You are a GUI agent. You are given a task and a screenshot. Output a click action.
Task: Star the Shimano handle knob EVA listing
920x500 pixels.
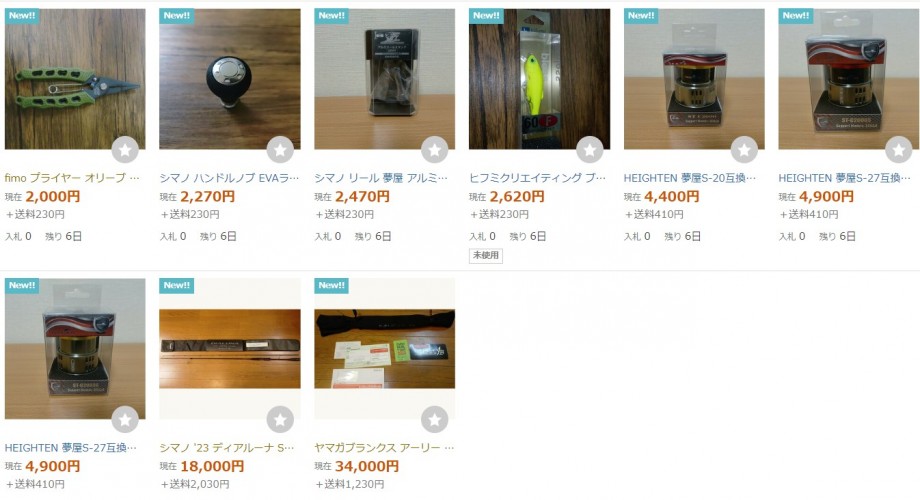click(280, 150)
